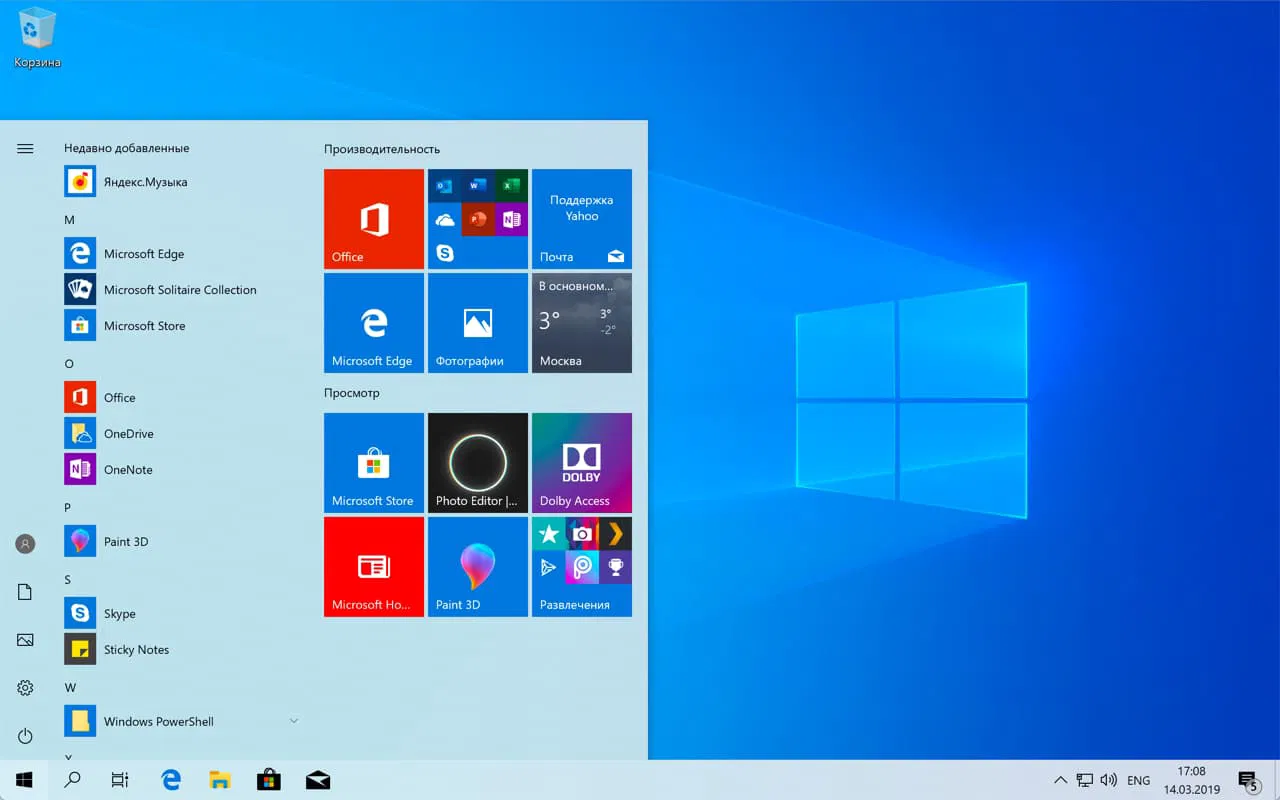Open the Поддержка Yahoo Почта tile
Screen dimensions: 1280x800
pos(581,218)
